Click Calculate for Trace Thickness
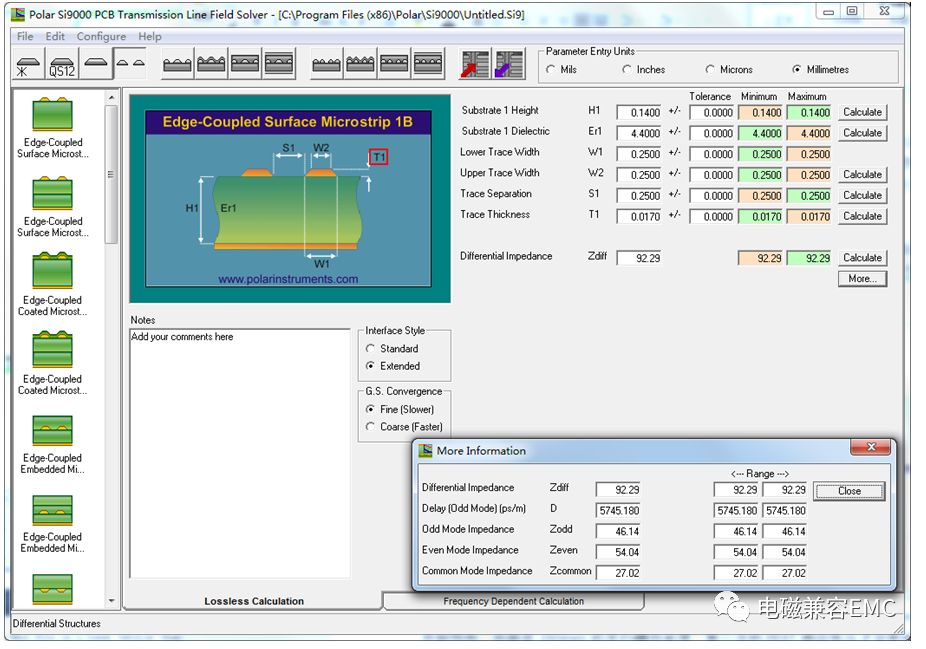 [862, 216]
